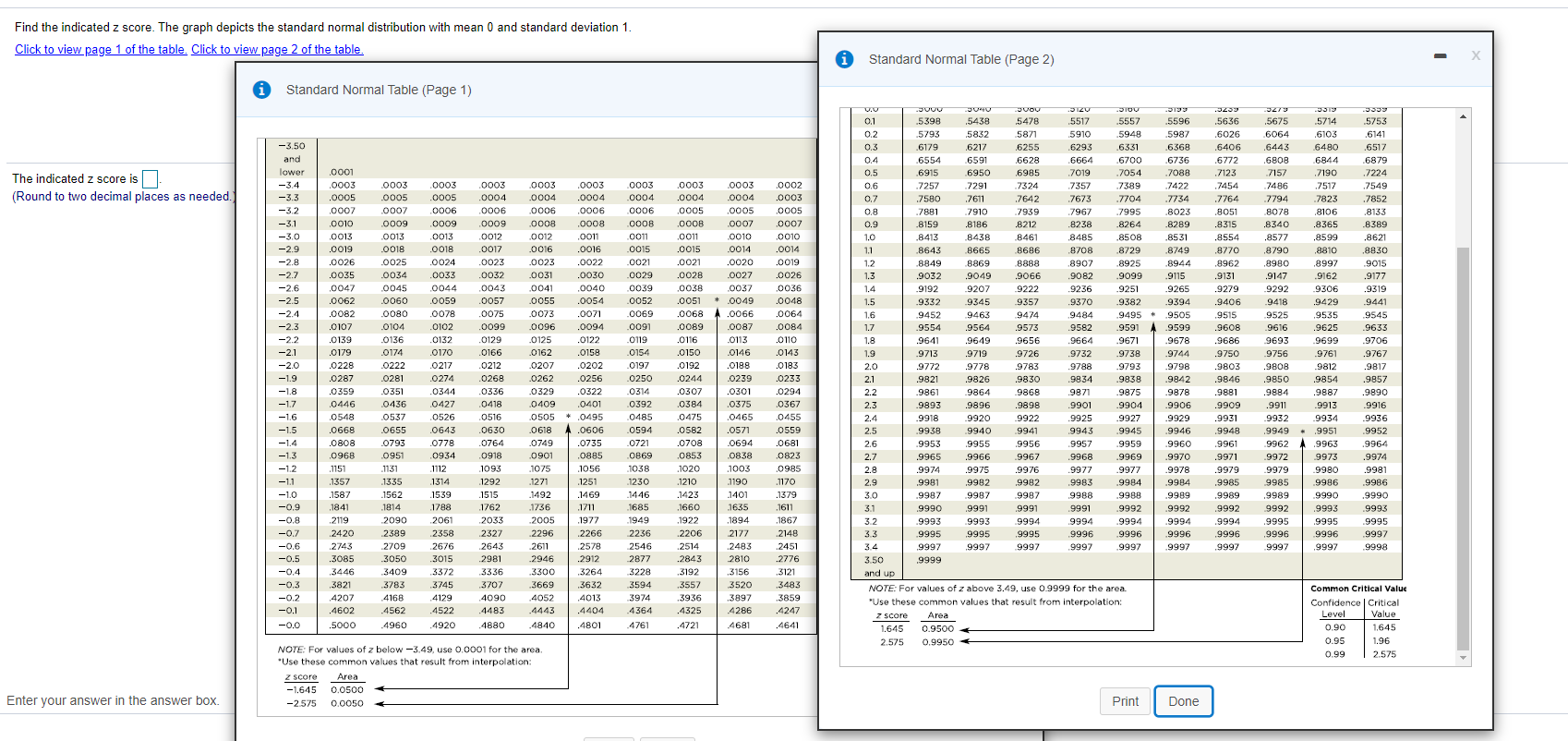Click the .0062 value in row -2.5
The height and width of the screenshot is (741, 1568).
pyautogui.click(x=342, y=300)
